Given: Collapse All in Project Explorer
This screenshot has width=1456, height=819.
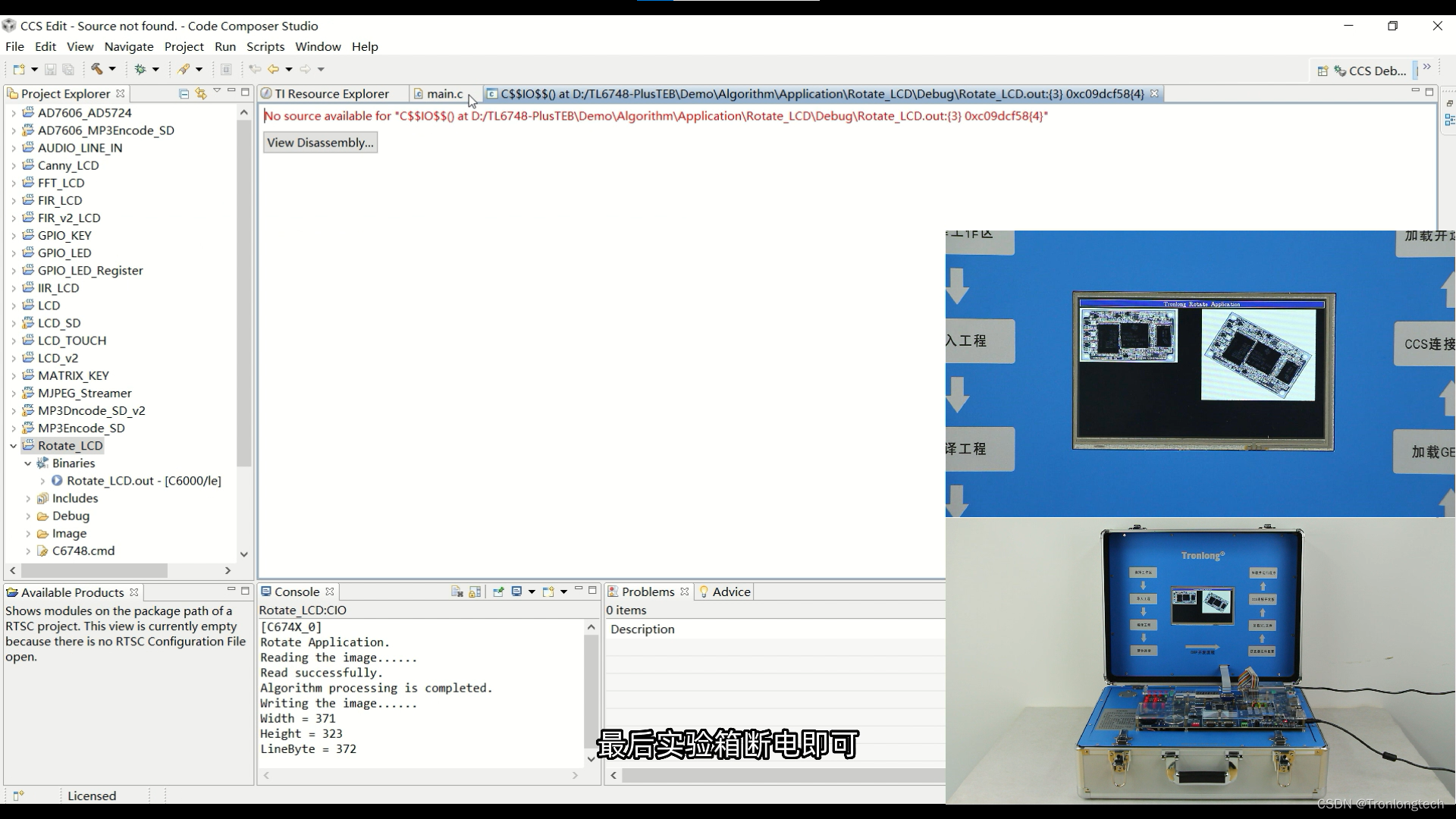Looking at the screenshot, I should (184, 93).
